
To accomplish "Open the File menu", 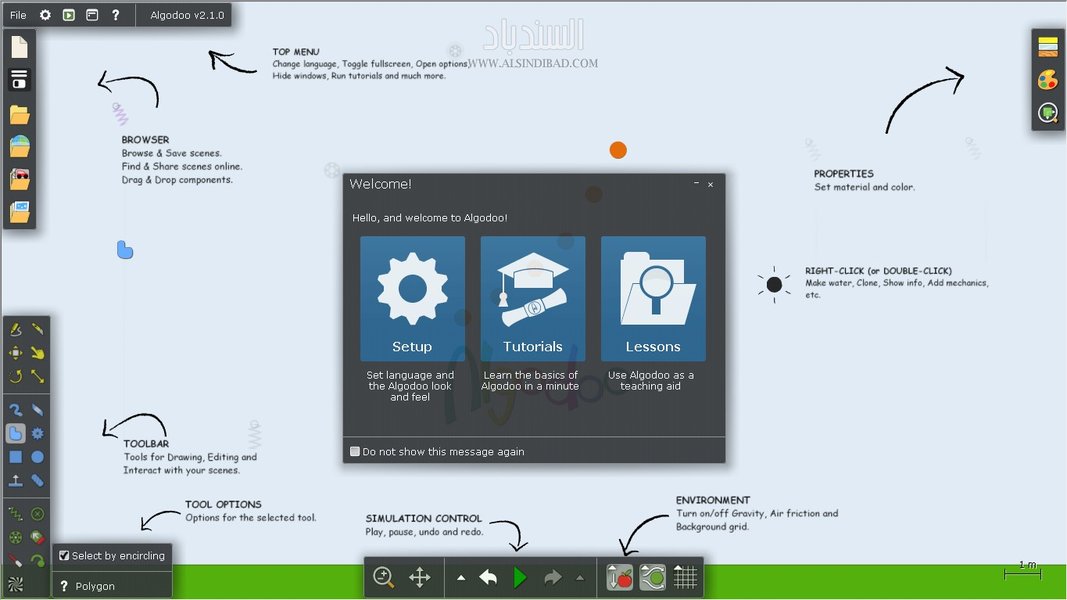I will click(x=18, y=15).
